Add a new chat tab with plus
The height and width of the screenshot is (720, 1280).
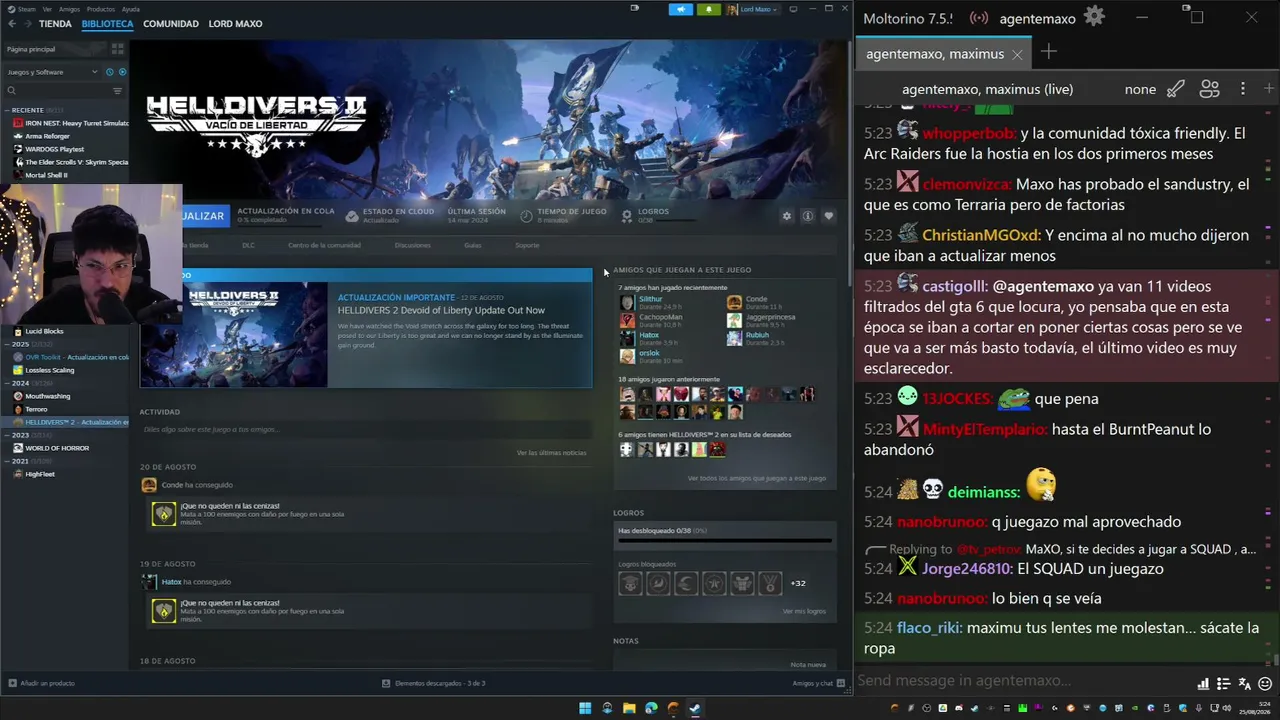[1048, 52]
